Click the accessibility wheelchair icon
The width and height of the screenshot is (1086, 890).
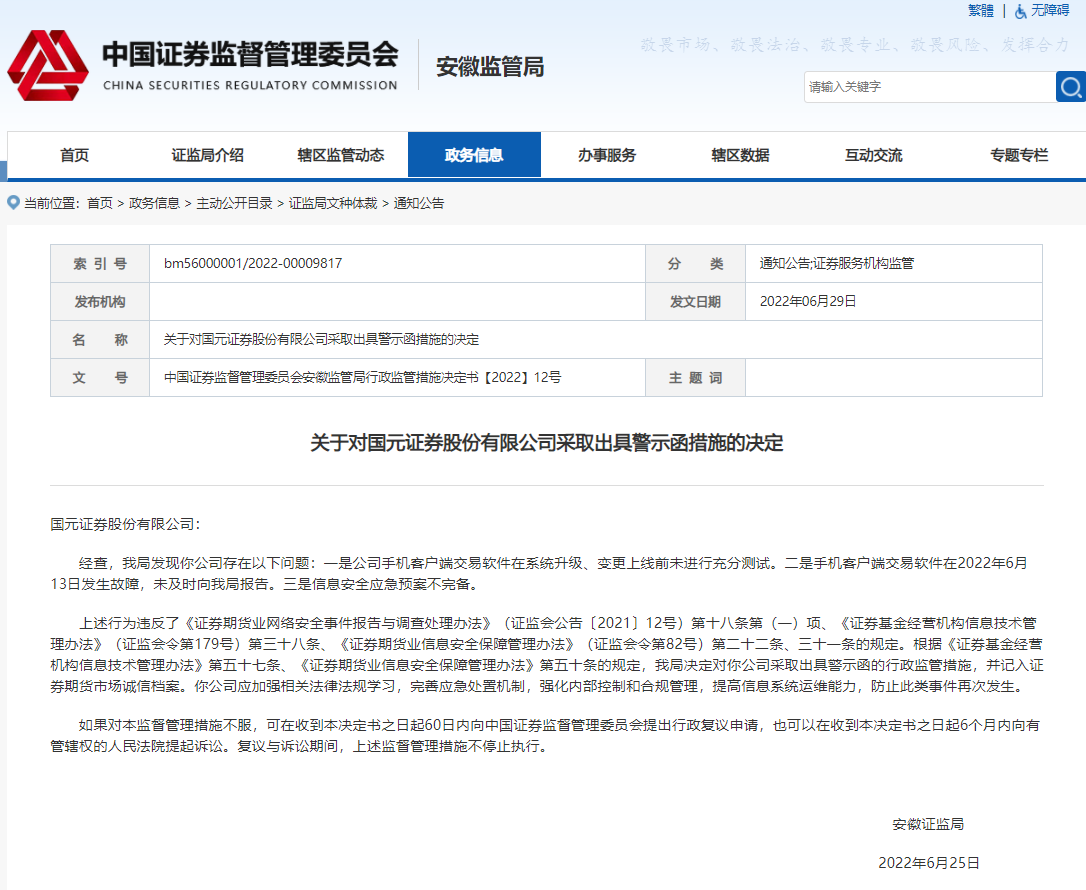1020,11
